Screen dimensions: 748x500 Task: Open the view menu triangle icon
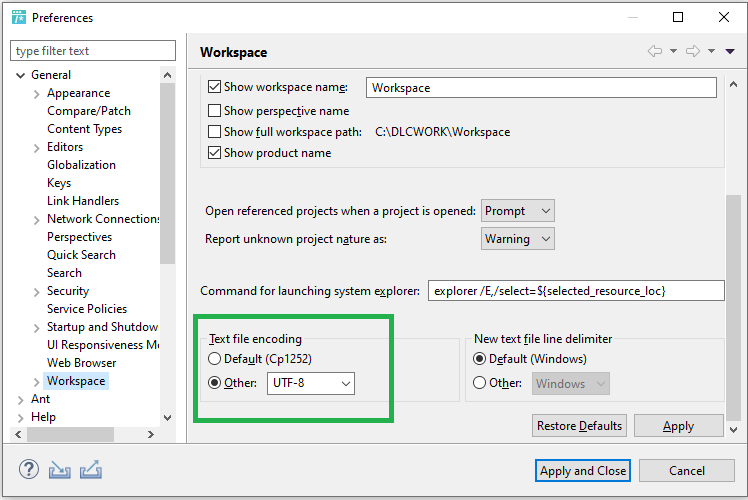[730, 52]
